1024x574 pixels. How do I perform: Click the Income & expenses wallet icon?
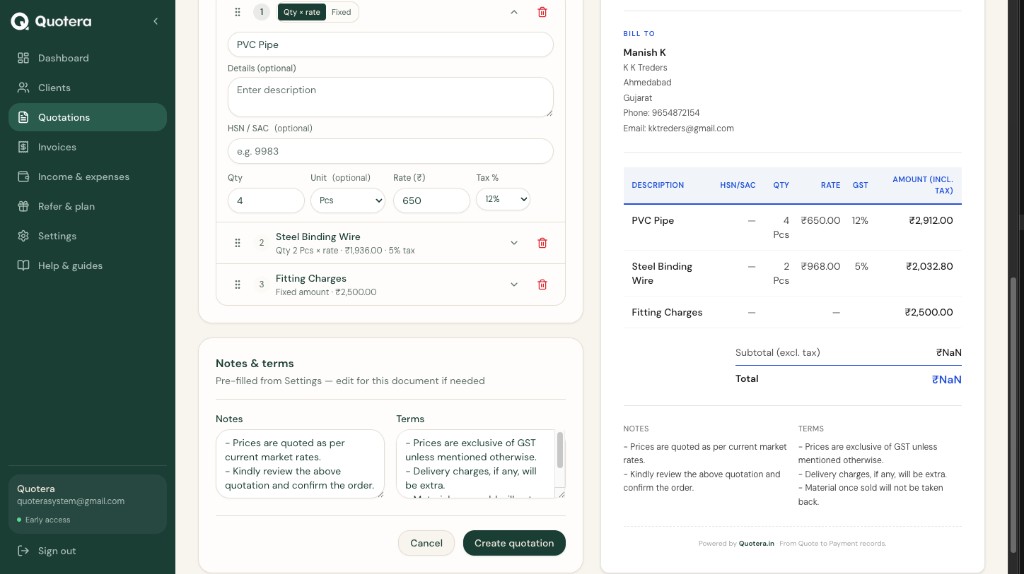click(24, 176)
